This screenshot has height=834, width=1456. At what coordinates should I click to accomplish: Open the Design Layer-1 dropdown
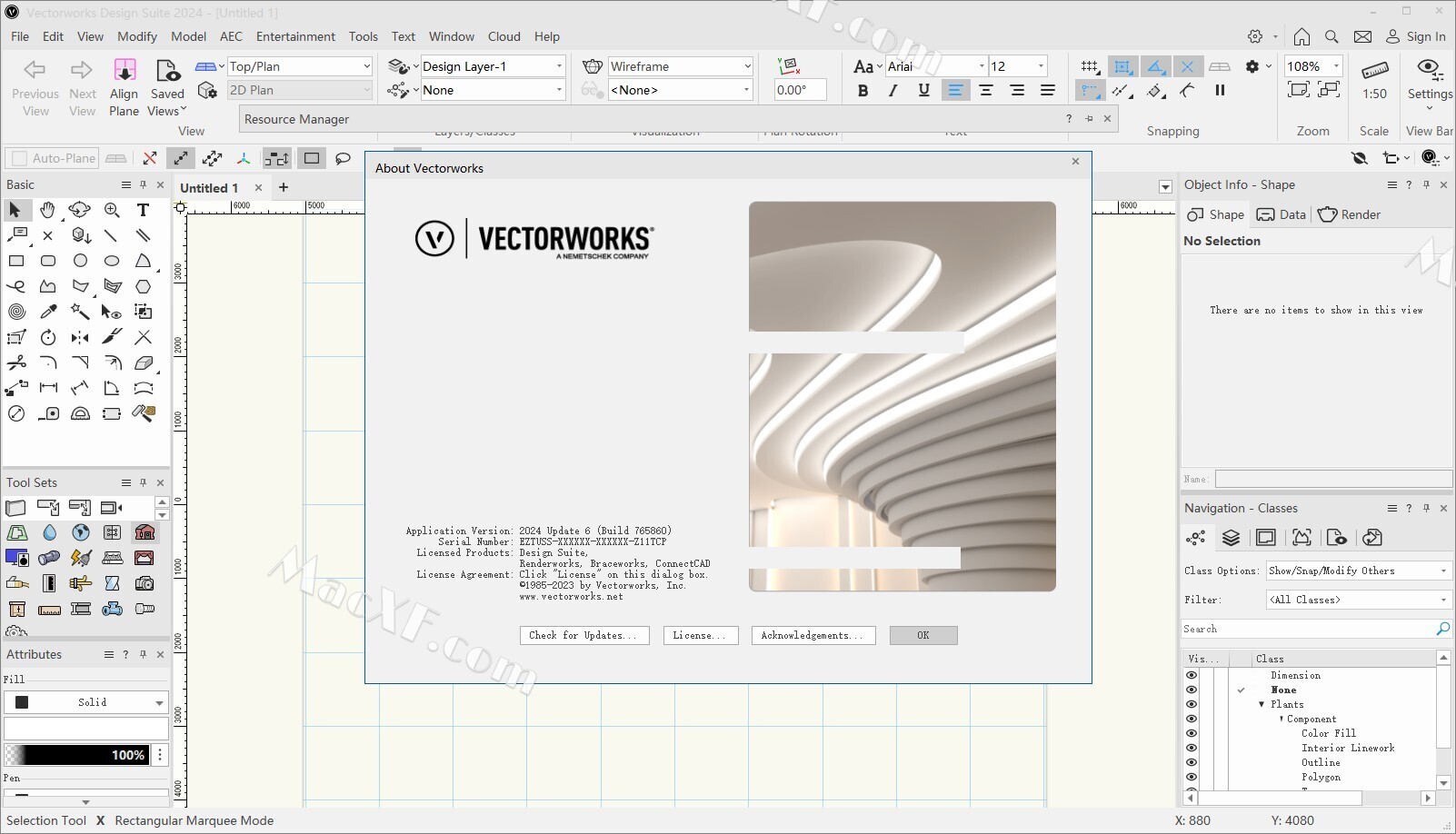pyautogui.click(x=493, y=66)
